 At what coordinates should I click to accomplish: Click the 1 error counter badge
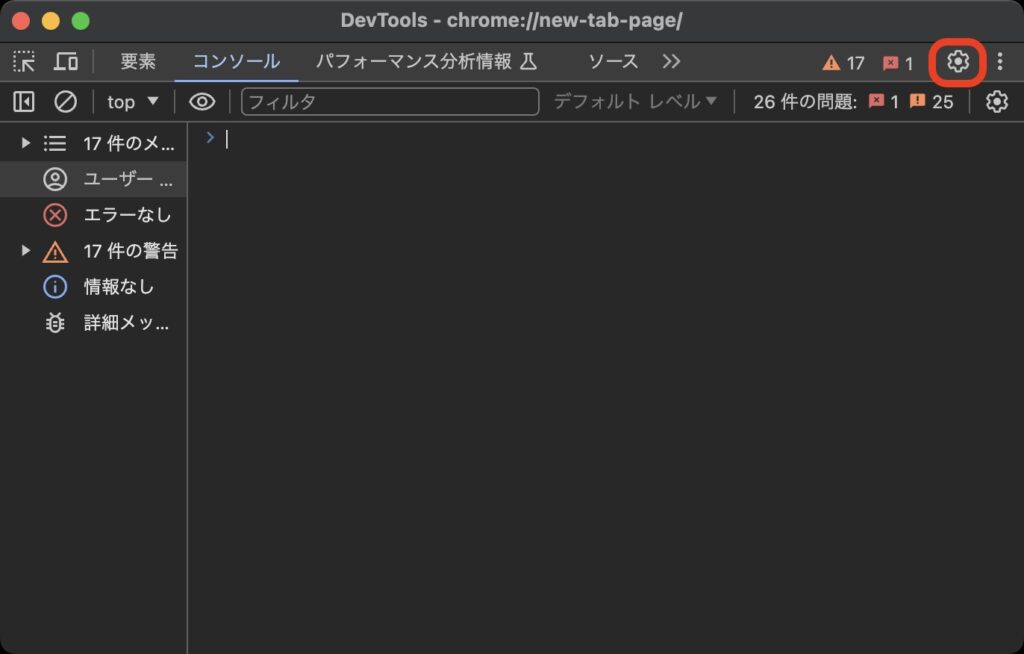coord(897,63)
